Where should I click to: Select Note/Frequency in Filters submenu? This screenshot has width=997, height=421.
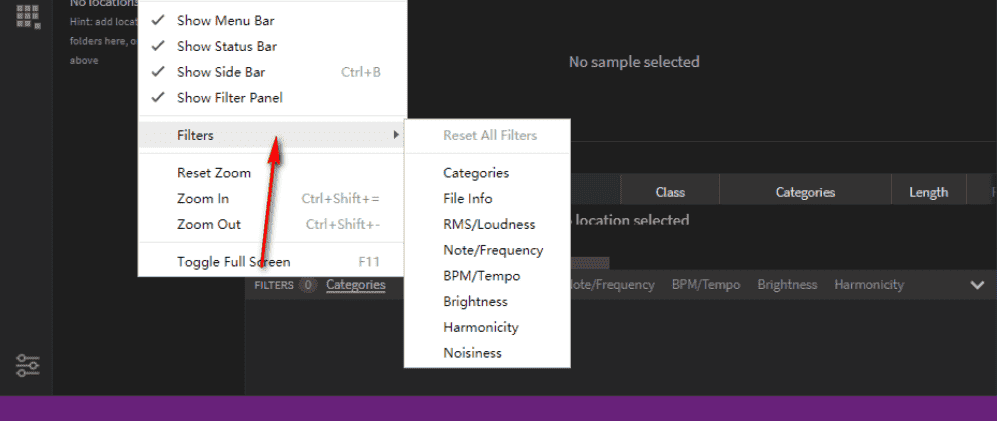pos(487,250)
